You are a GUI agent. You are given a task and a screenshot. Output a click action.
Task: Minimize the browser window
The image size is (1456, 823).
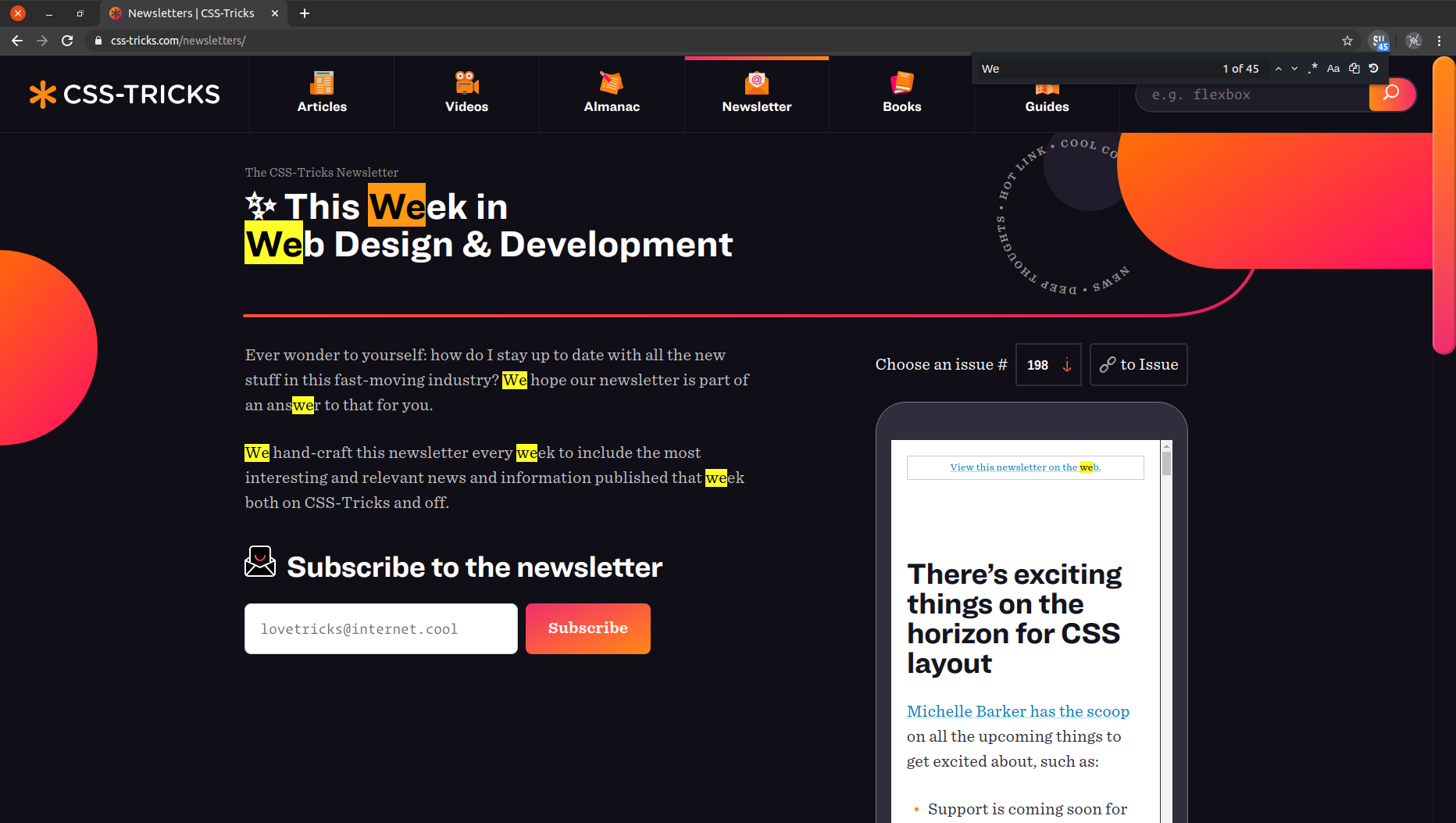(x=49, y=13)
